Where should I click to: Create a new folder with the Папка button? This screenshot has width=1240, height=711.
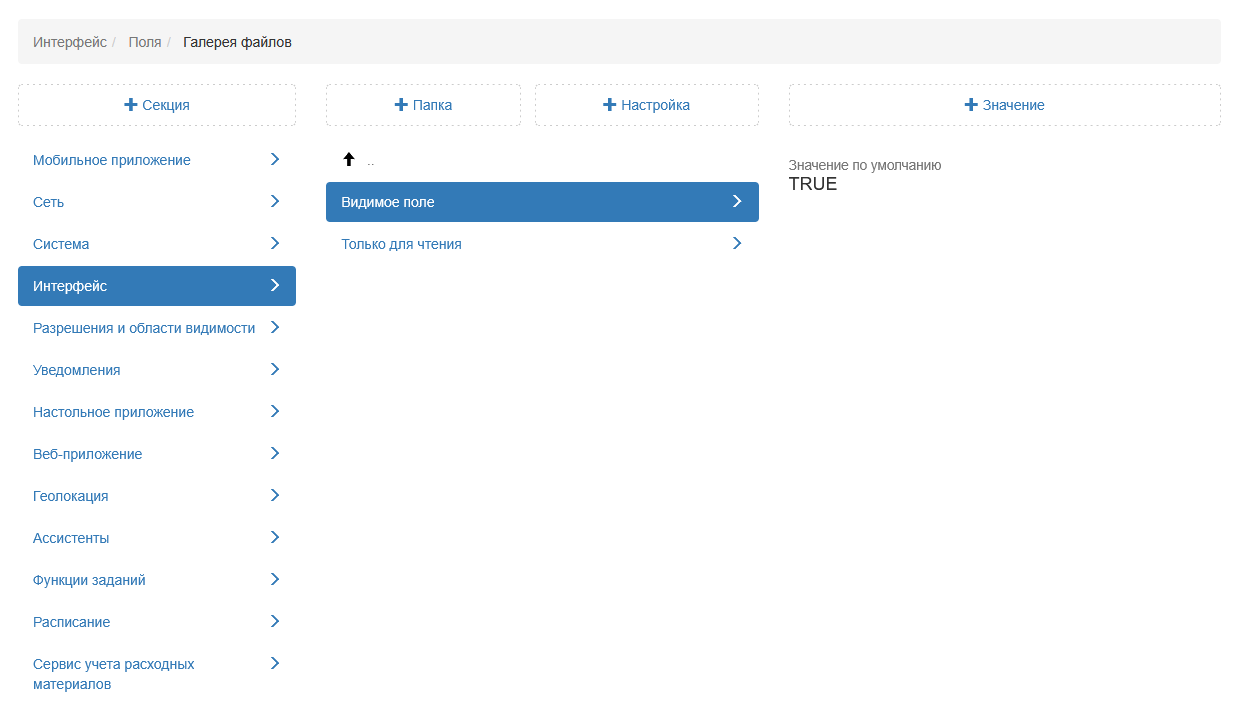(x=423, y=105)
